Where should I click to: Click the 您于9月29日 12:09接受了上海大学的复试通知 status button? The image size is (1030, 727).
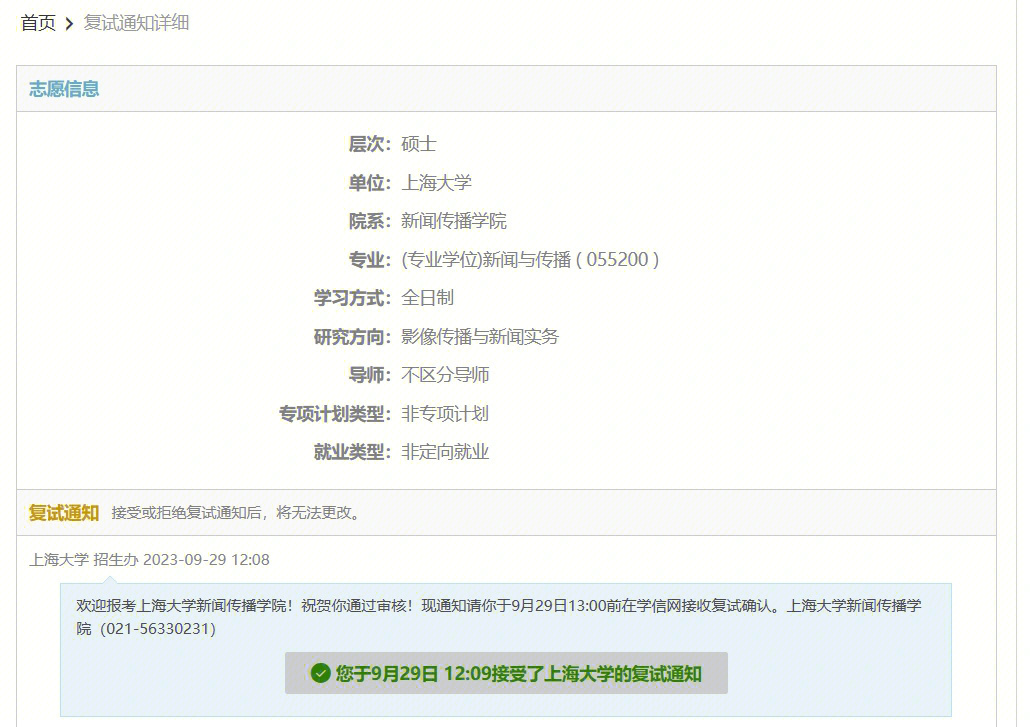point(506,673)
